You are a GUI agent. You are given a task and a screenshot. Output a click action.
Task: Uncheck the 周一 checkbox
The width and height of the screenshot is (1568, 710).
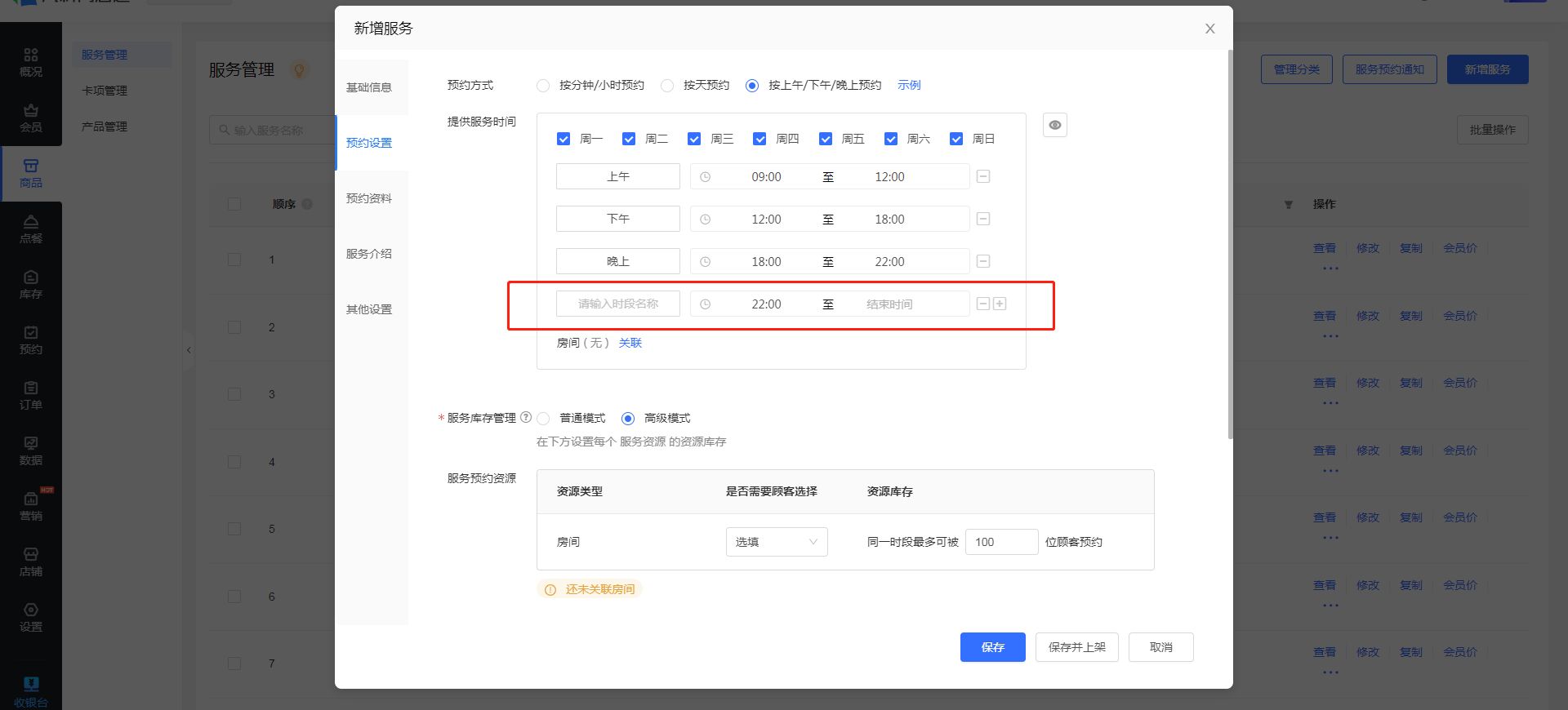click(x=563, y=139)
